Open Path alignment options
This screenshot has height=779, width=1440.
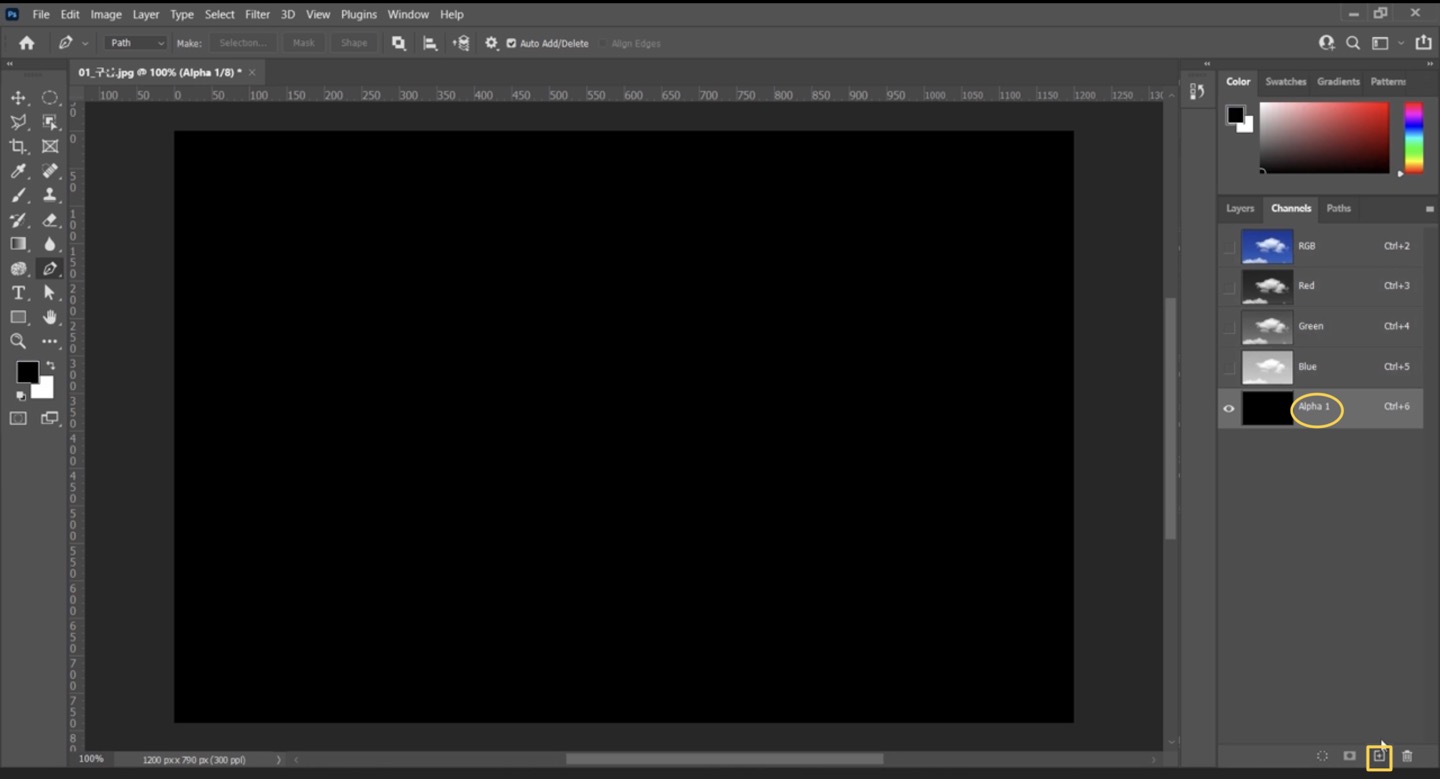(430, 43)
